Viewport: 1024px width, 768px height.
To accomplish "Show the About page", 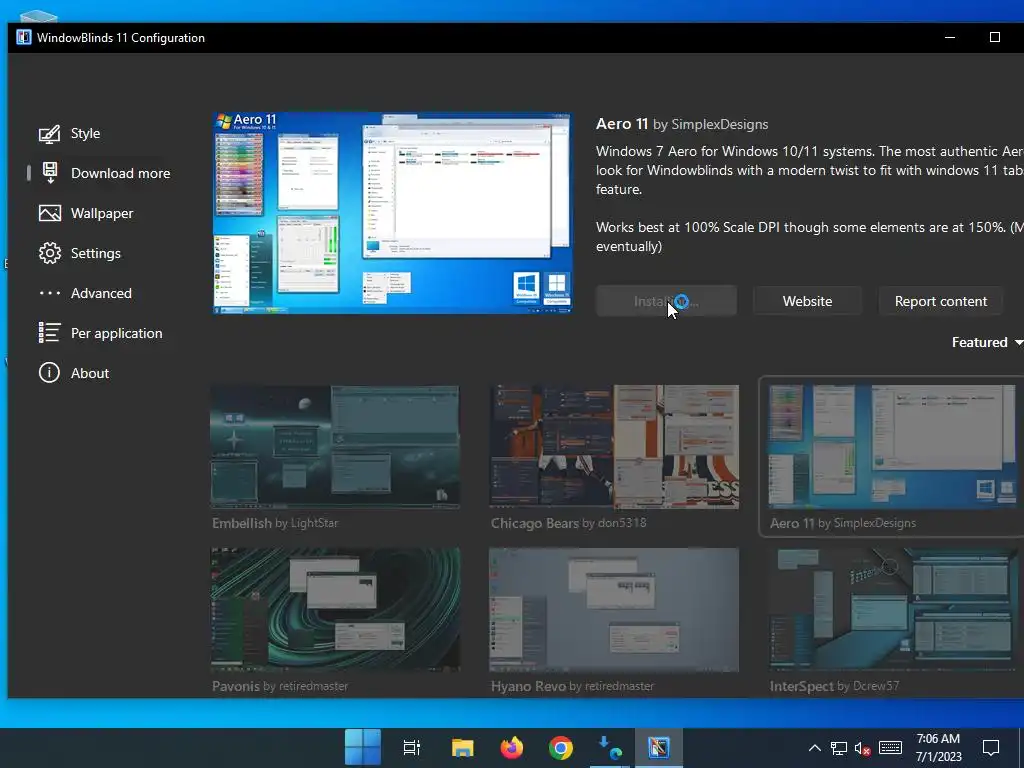I will tap(90, 373).
